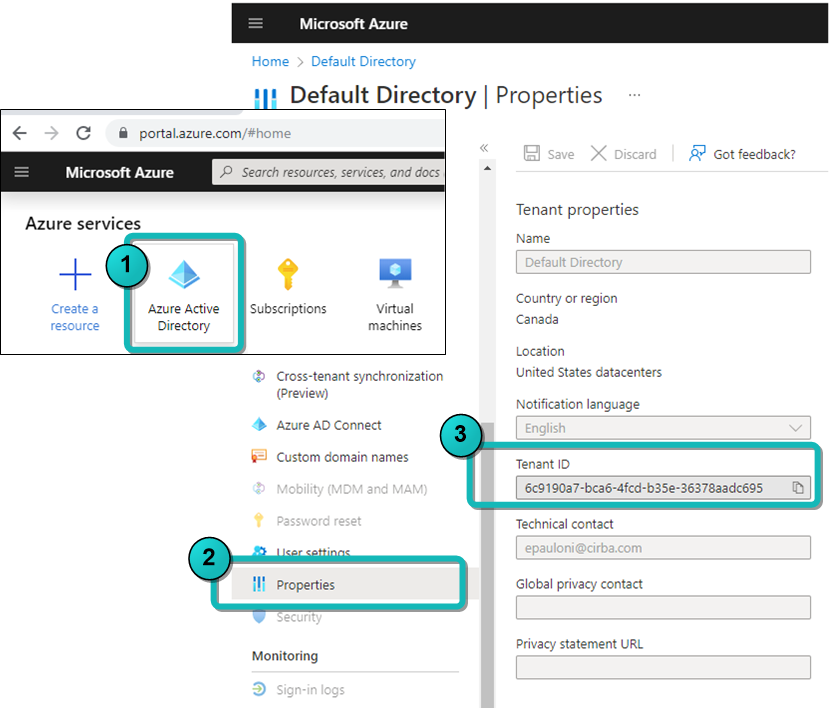
Task: Click the Azure Active Directory label
Action: (184, 317)
